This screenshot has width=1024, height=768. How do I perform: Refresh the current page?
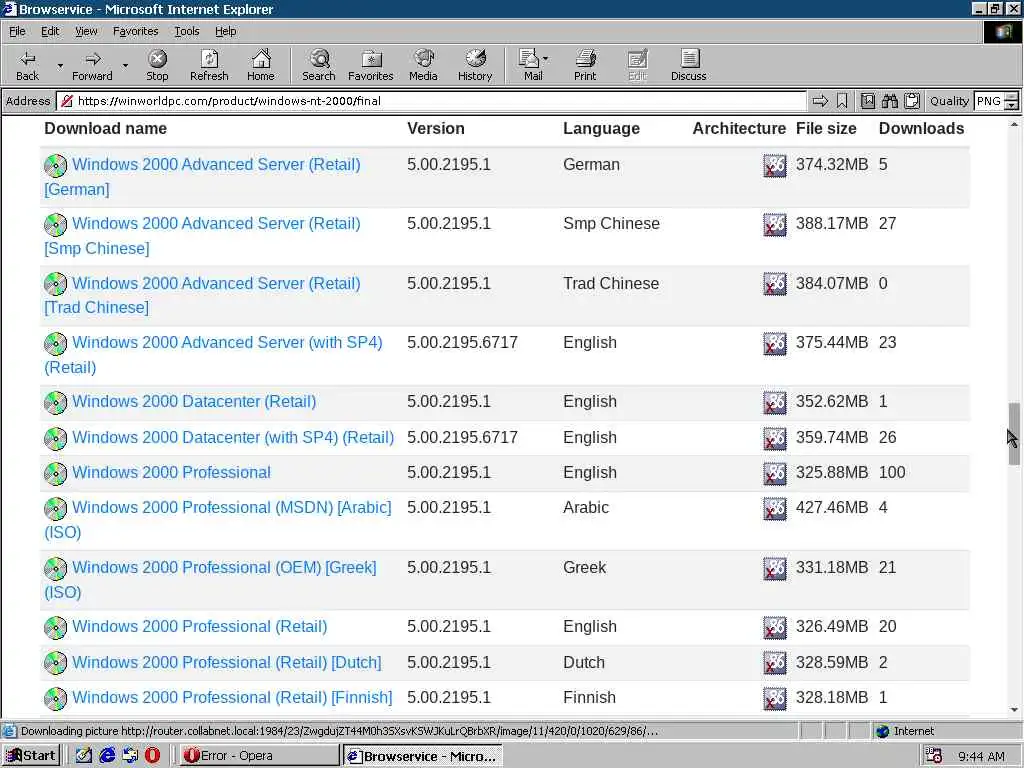tap(209, 65)
